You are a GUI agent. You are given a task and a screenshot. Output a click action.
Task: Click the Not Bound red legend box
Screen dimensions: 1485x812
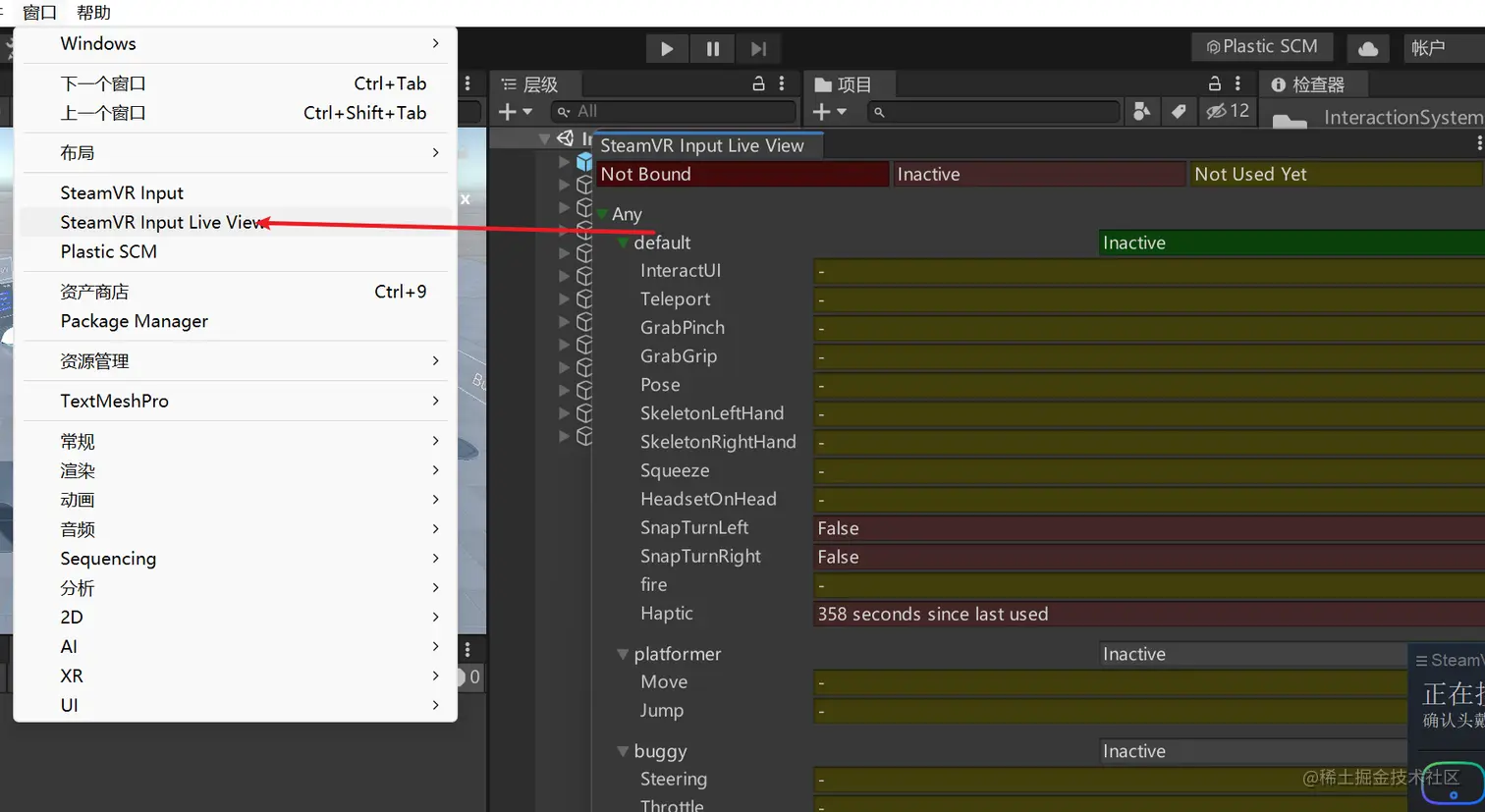pyautogui.click(x=742, y=174)
